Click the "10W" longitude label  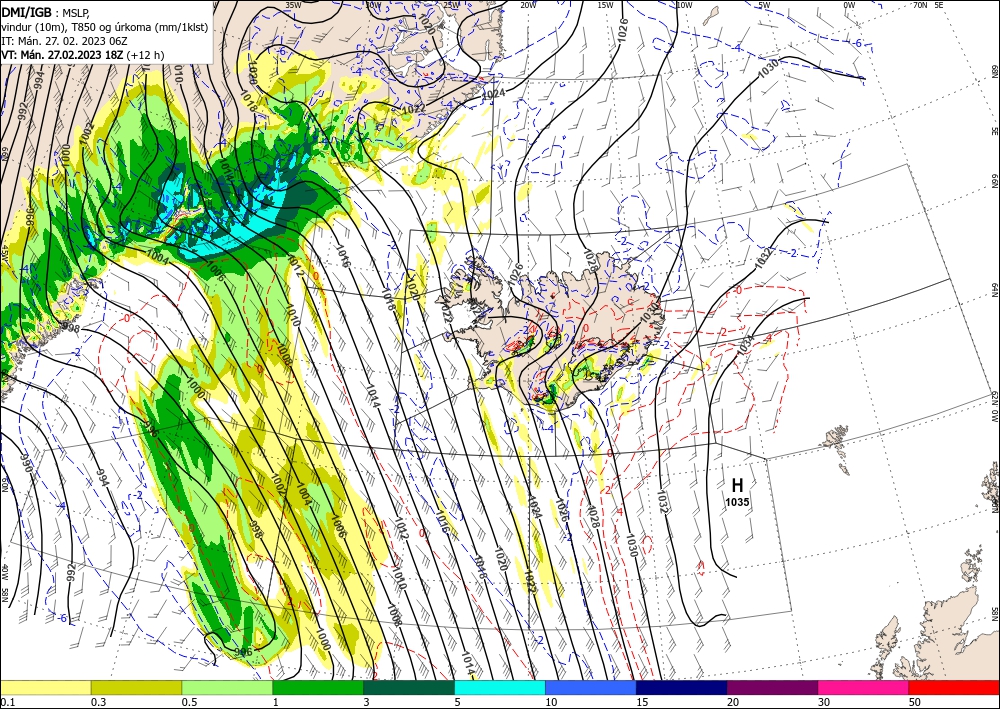coord(684,5)
